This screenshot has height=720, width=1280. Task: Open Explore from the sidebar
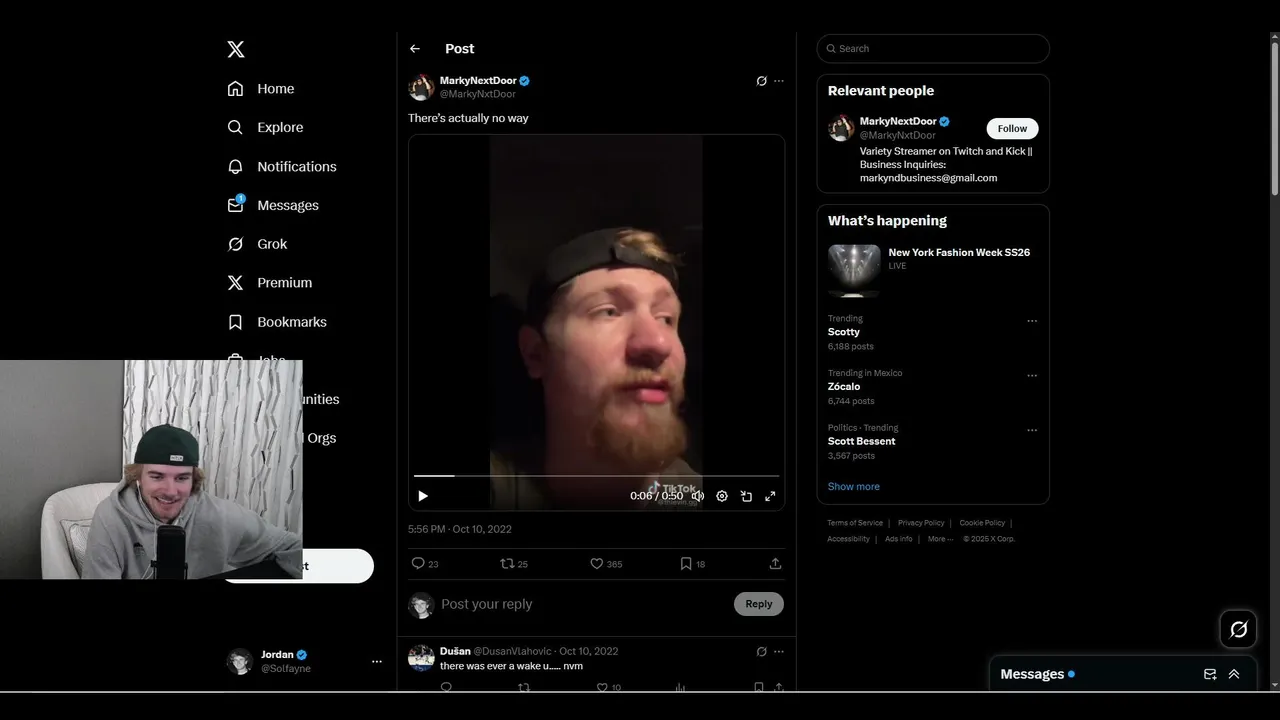click(265, 127)
